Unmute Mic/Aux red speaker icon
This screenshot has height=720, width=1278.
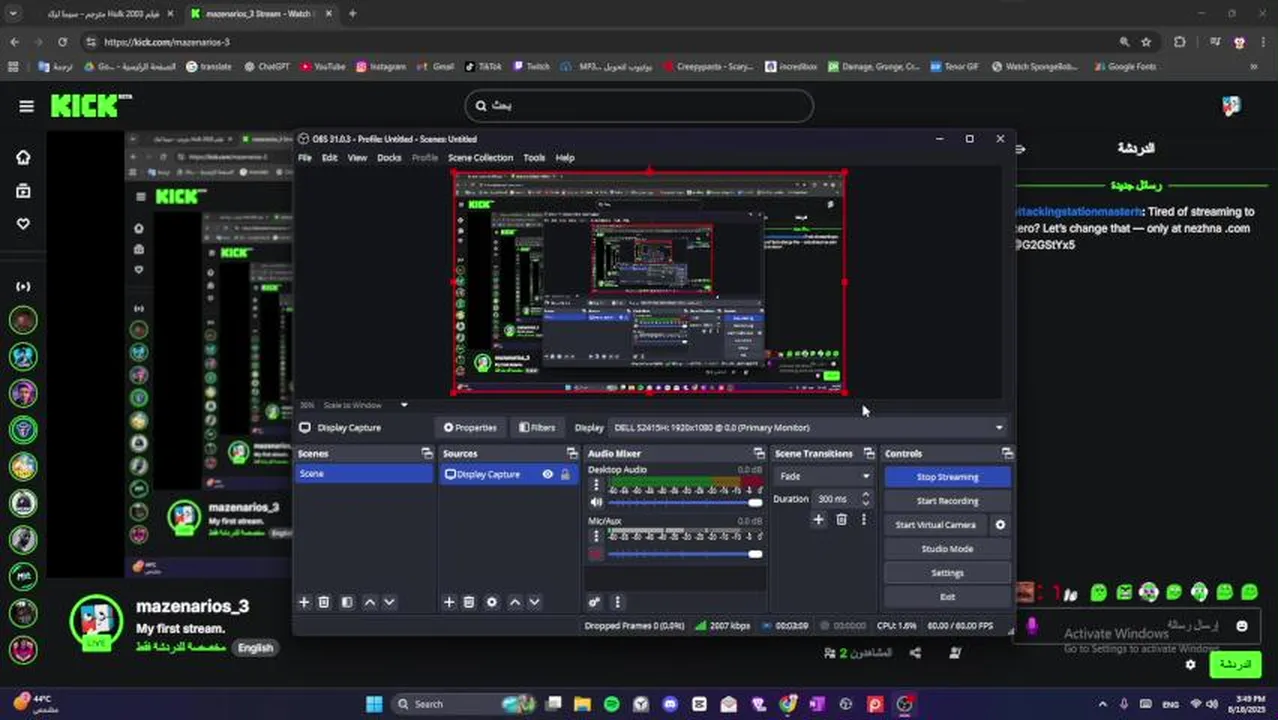[x=597, y=554]
